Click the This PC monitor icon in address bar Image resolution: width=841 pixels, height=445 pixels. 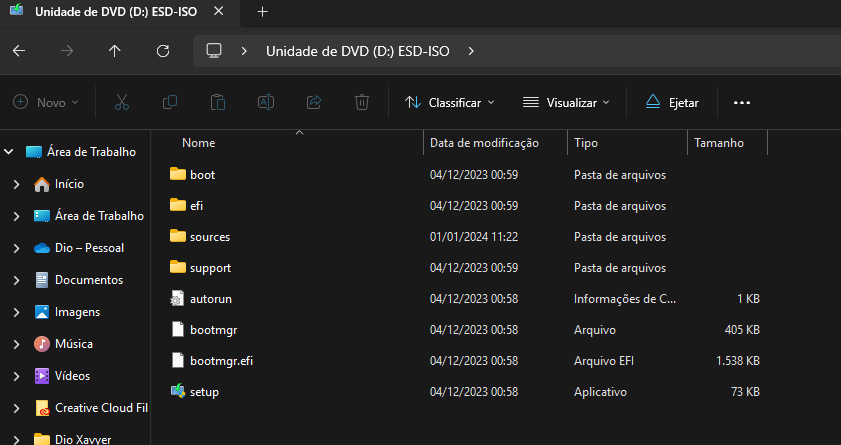214,50
